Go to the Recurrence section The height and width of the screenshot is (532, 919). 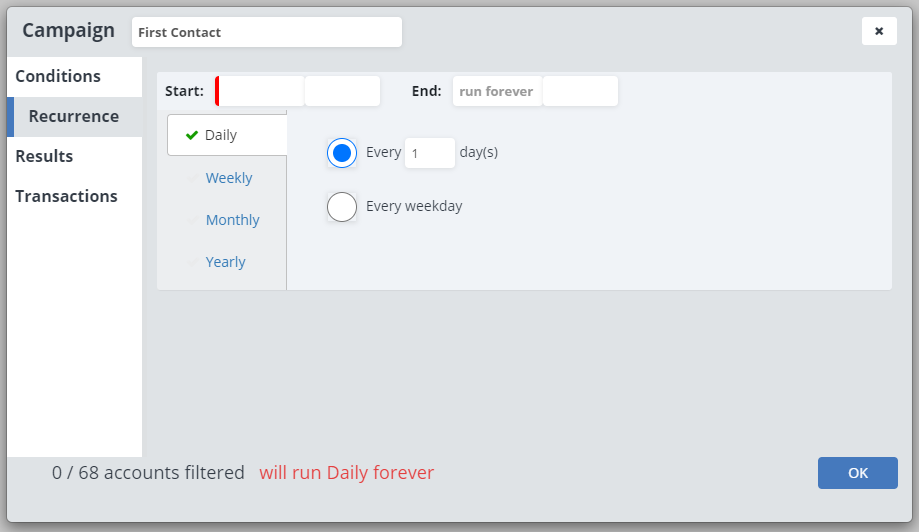point(74,117)
